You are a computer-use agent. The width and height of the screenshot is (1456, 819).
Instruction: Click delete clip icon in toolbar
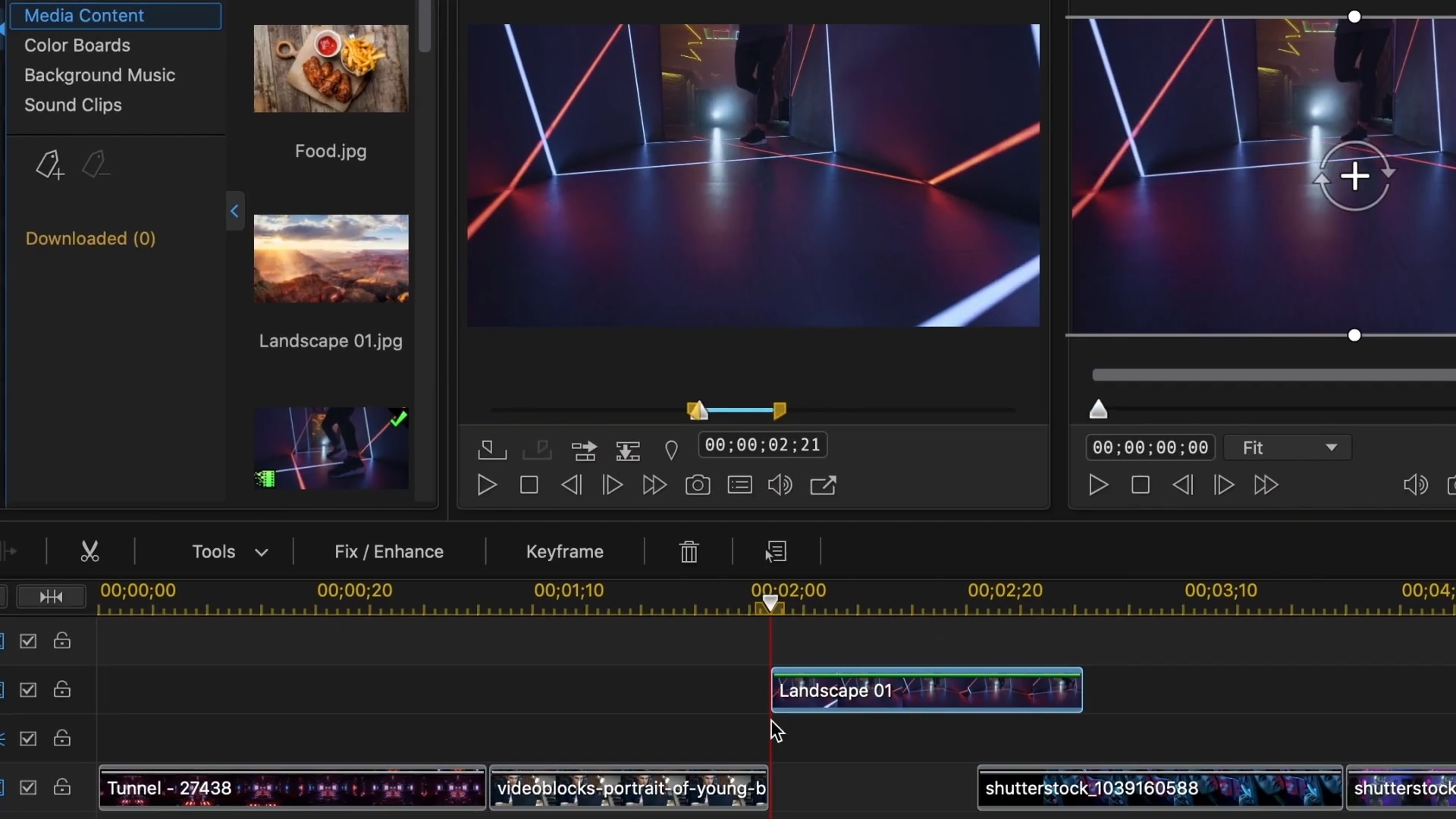(x=689, y=551)
